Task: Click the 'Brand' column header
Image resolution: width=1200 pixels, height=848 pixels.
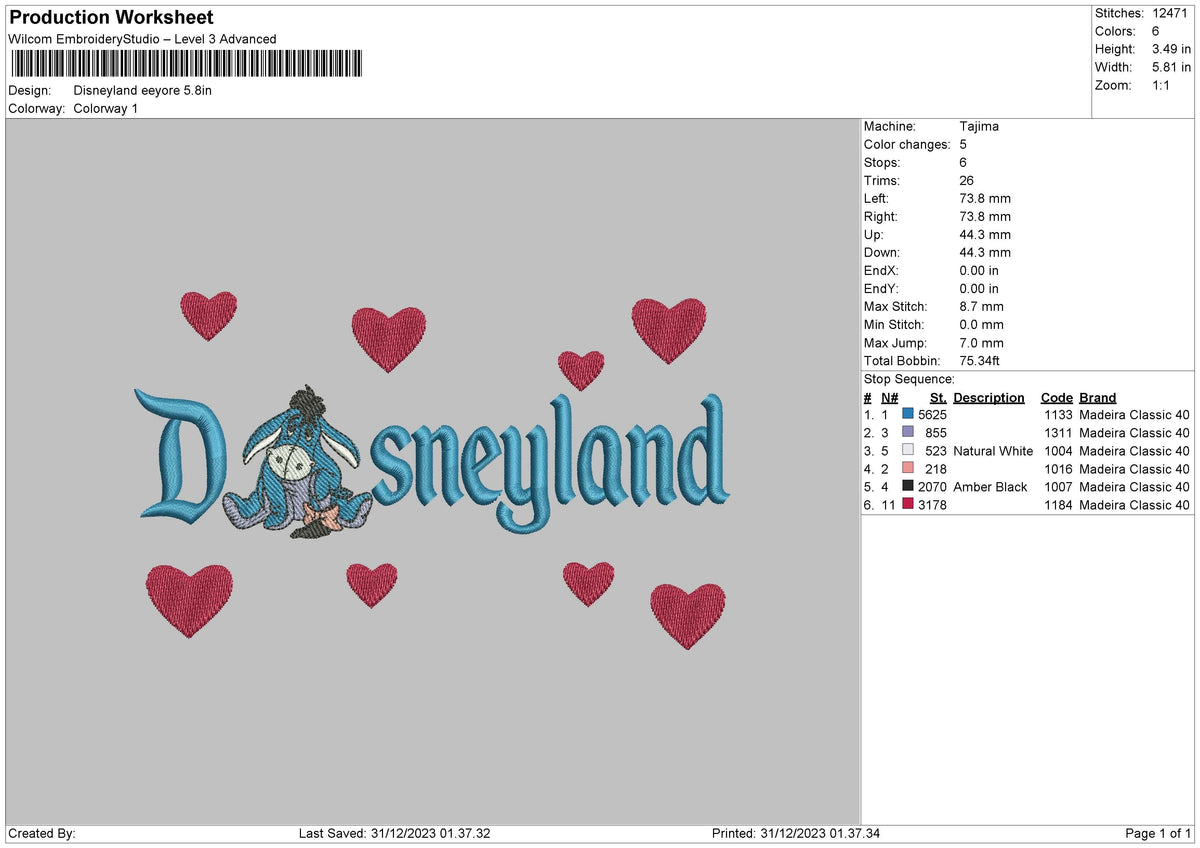Action: coord(1098,397)
